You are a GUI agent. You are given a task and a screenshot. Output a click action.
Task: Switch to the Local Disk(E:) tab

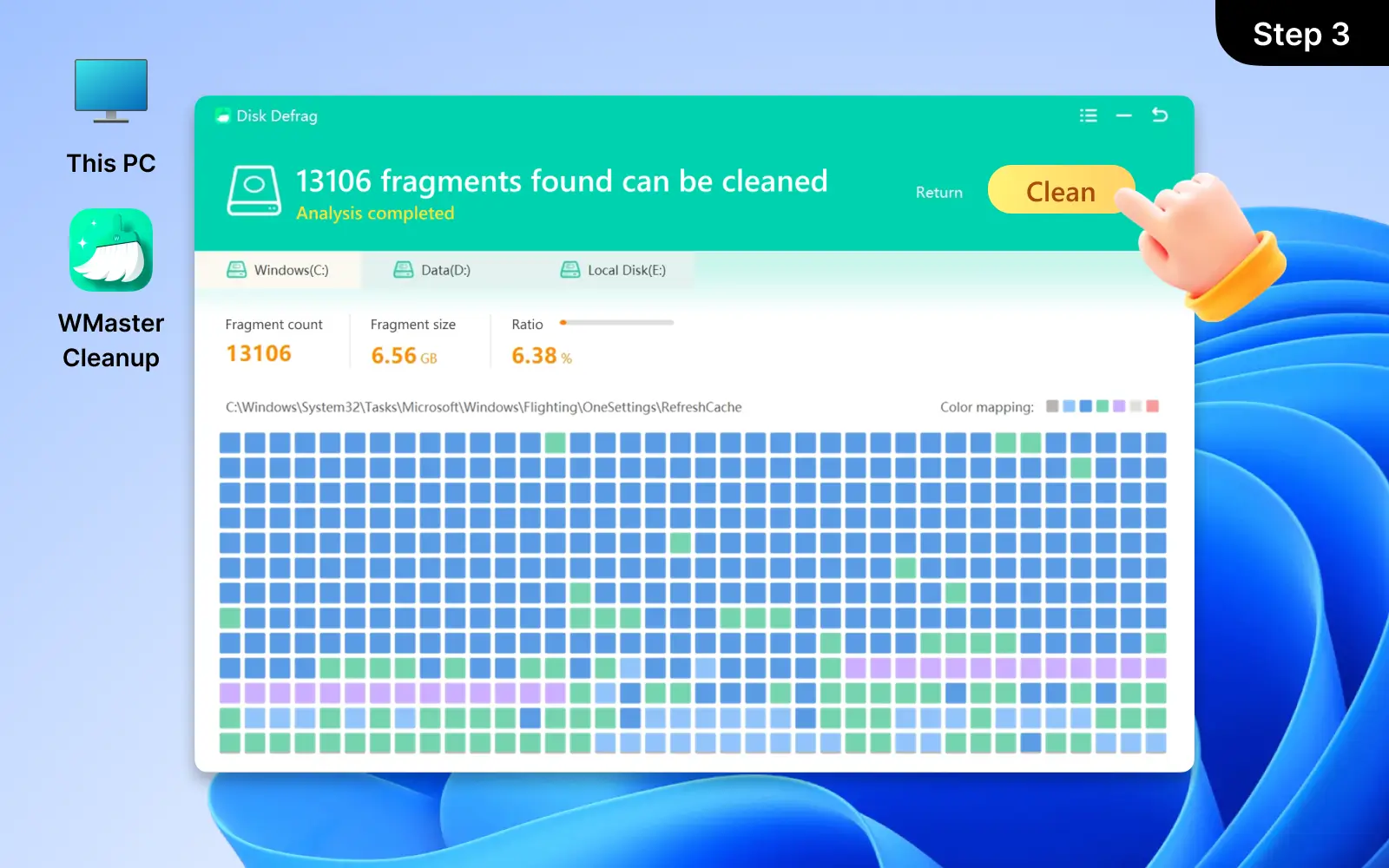(626, 270)
